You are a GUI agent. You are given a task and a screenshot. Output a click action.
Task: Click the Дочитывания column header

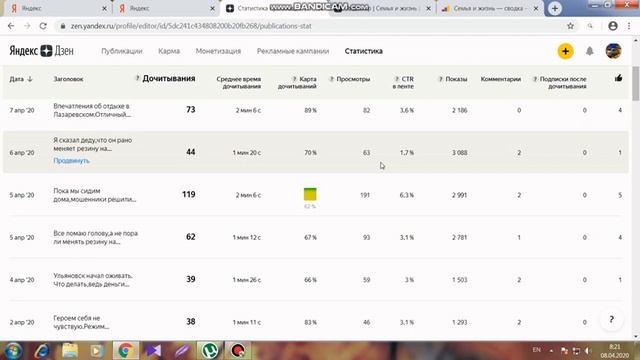(x=169, y=78)
